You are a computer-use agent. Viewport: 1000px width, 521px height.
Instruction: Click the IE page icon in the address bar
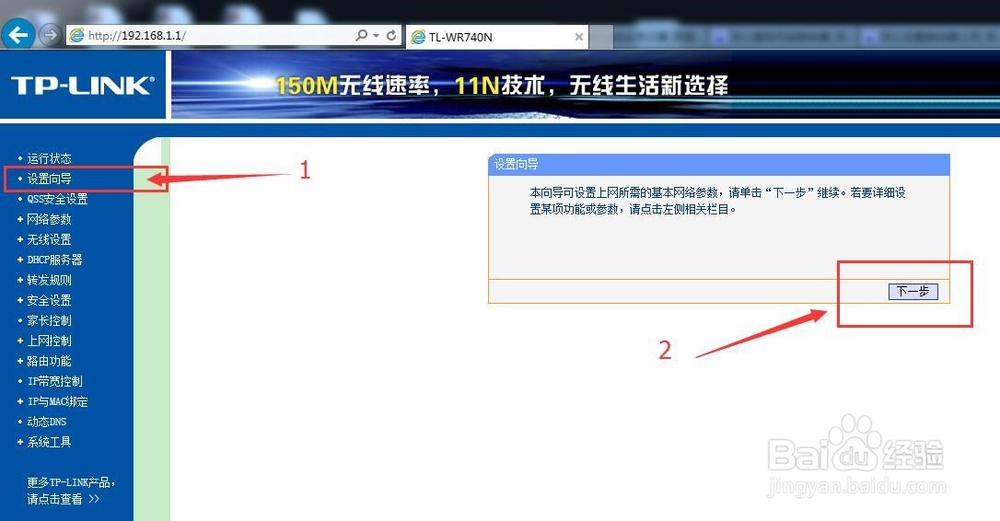point(77,36)
